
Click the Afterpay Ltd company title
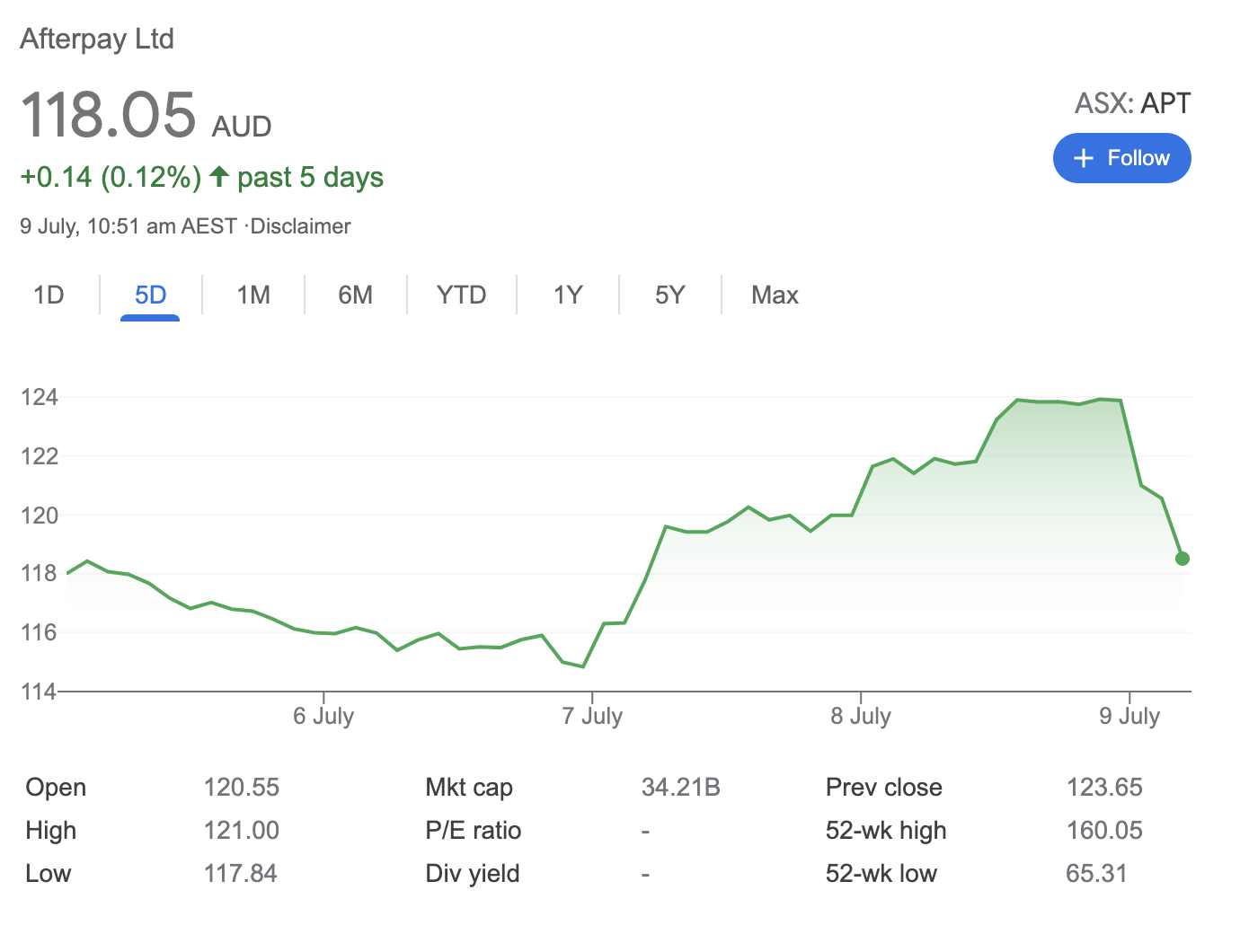(97, 39)
